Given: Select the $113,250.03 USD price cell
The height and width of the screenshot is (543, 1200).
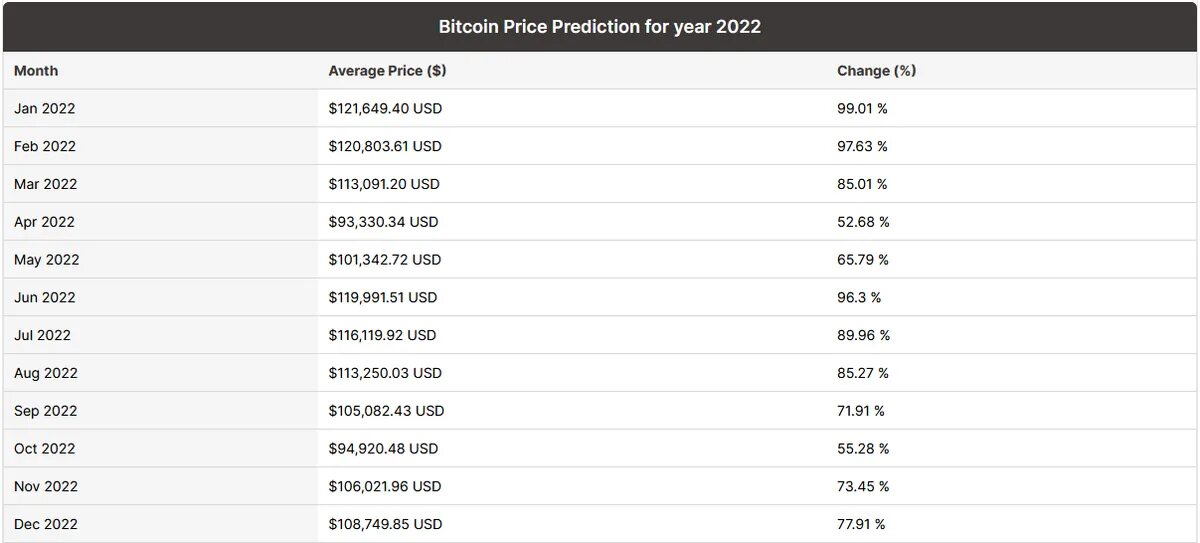Looking at the screenshot, I should 385,373.
